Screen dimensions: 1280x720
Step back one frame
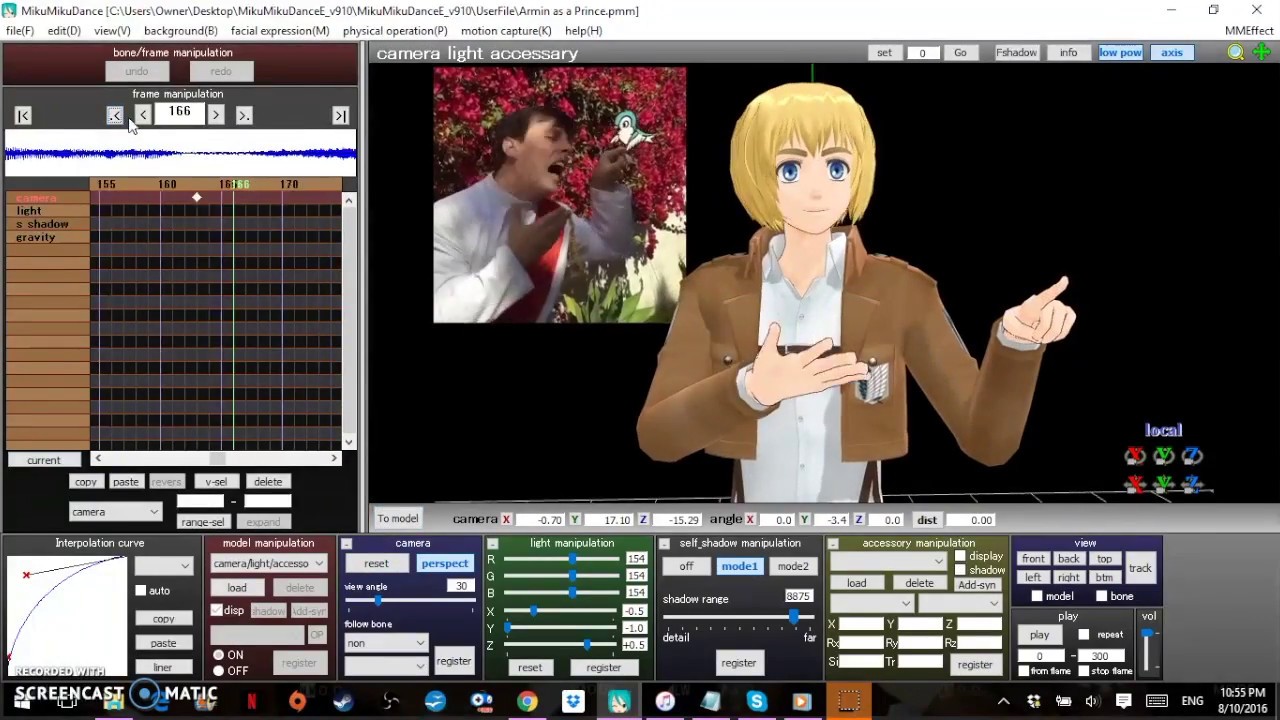[143, 116]
